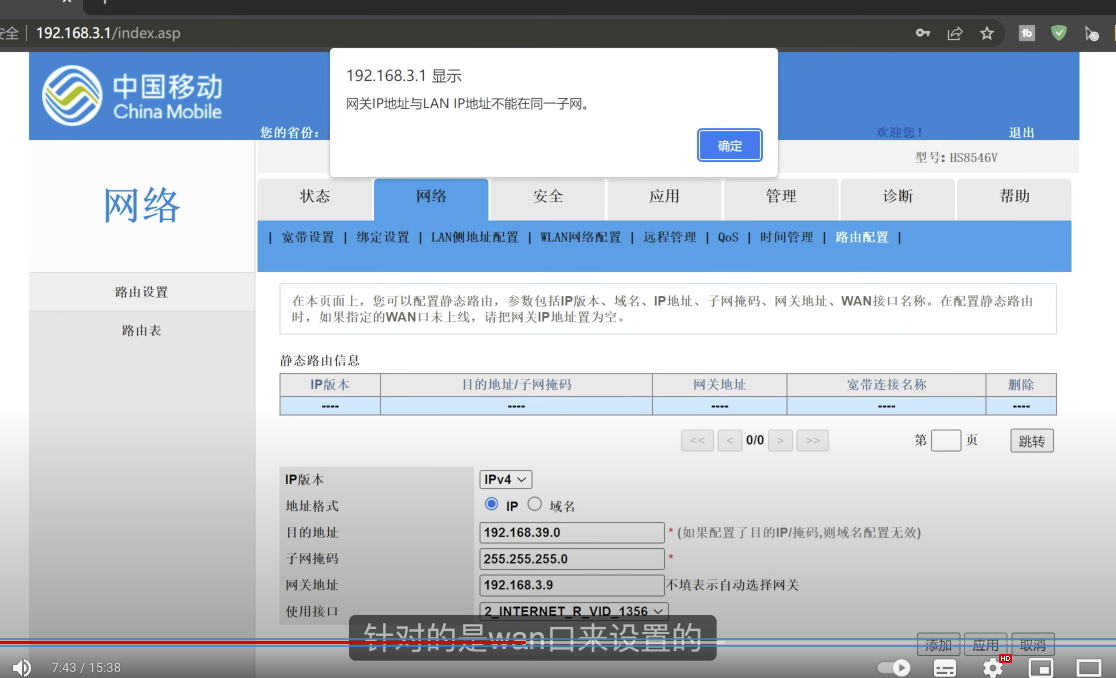Select the IP address format radio button
Image resolution: width=1116 pixels, height=678 pixels.
(491, 505)
